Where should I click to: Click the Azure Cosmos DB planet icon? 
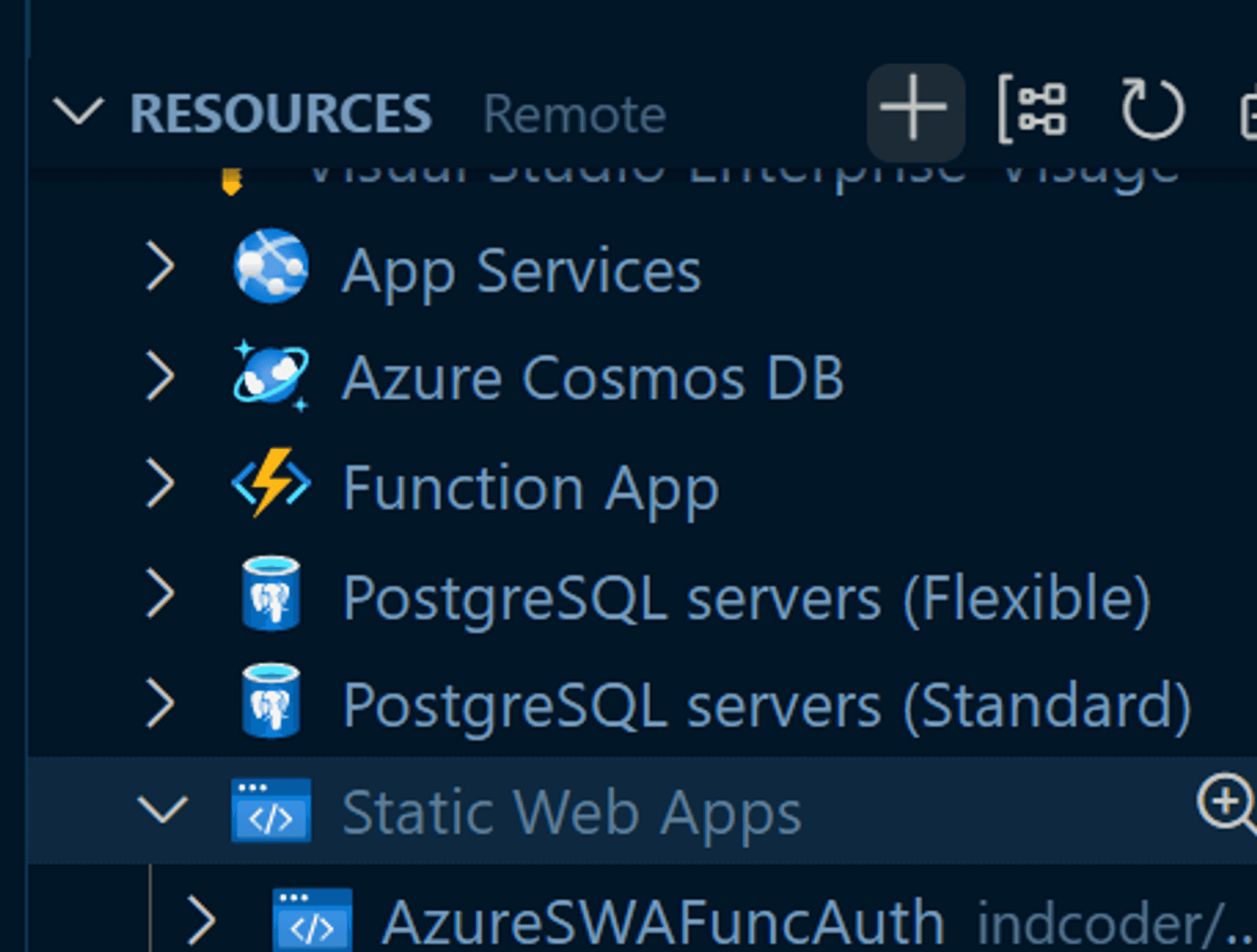tap(271, 376)
